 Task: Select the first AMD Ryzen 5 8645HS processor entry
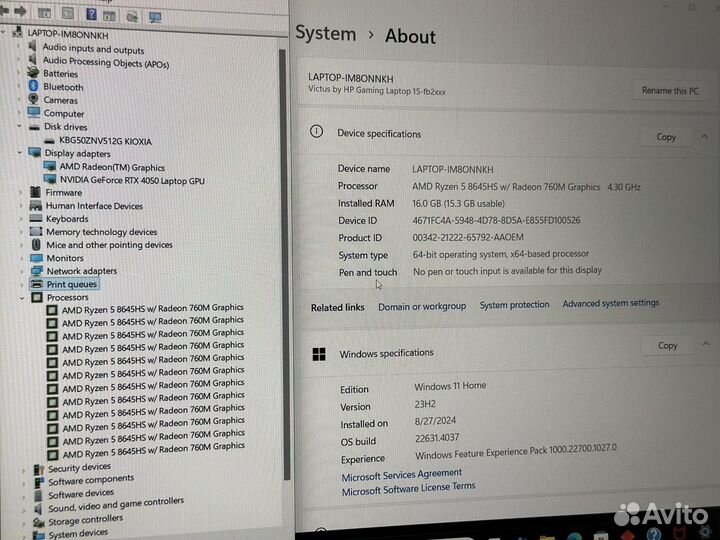tap(152, 308)
